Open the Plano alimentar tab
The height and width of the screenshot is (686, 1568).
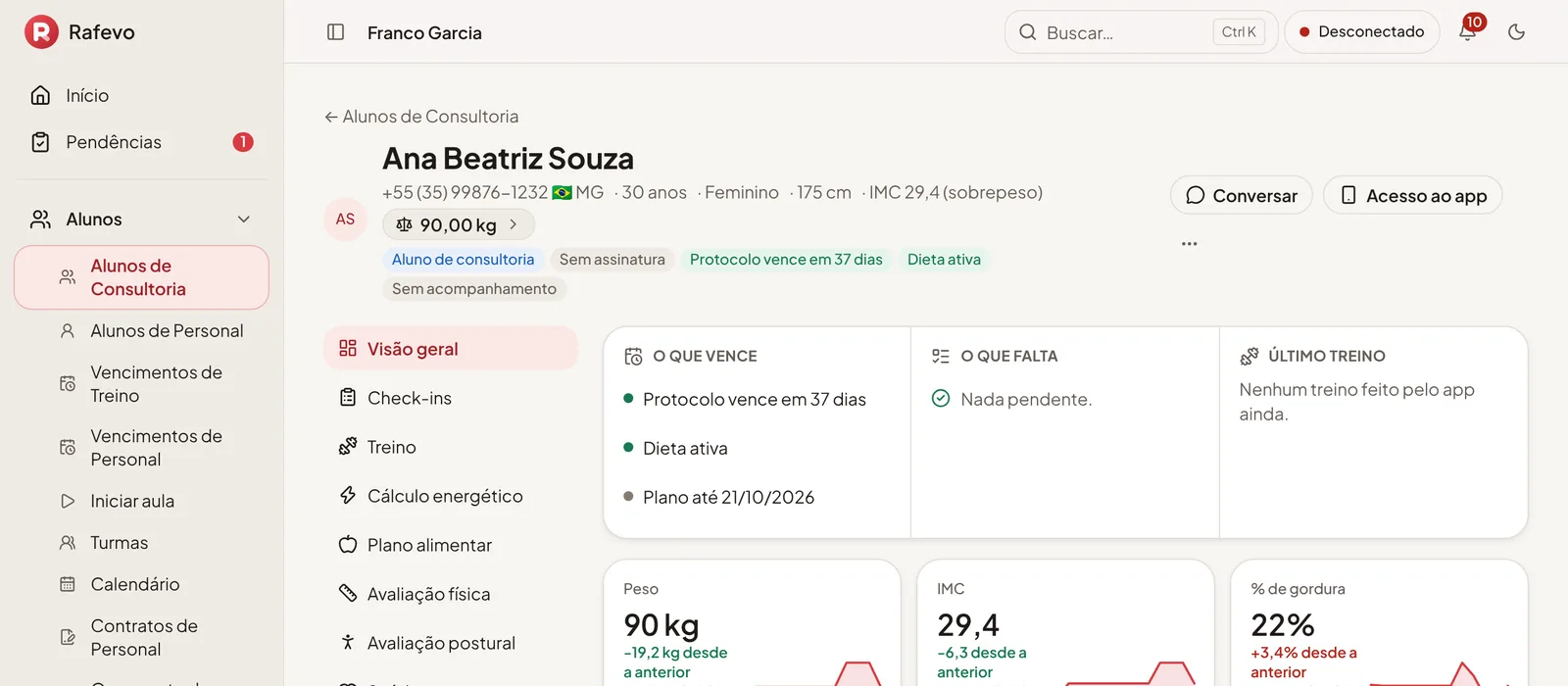[x=451, y=545]
